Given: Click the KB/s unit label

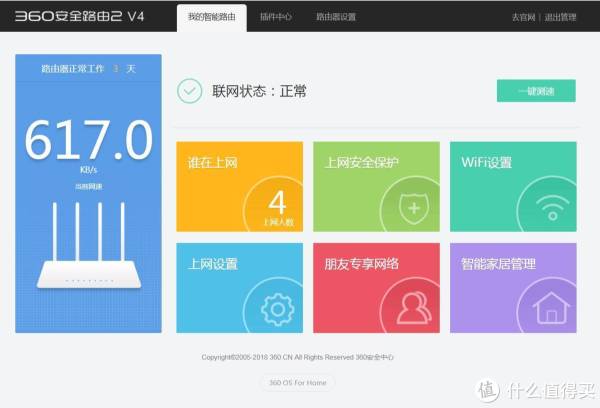Looking at the screenshot, I should click(89, 170).
